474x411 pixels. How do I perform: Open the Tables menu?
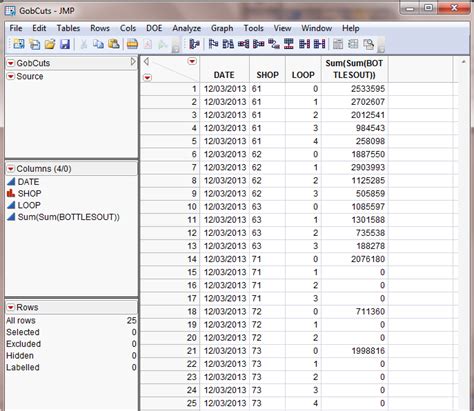(x=68, y=28)
